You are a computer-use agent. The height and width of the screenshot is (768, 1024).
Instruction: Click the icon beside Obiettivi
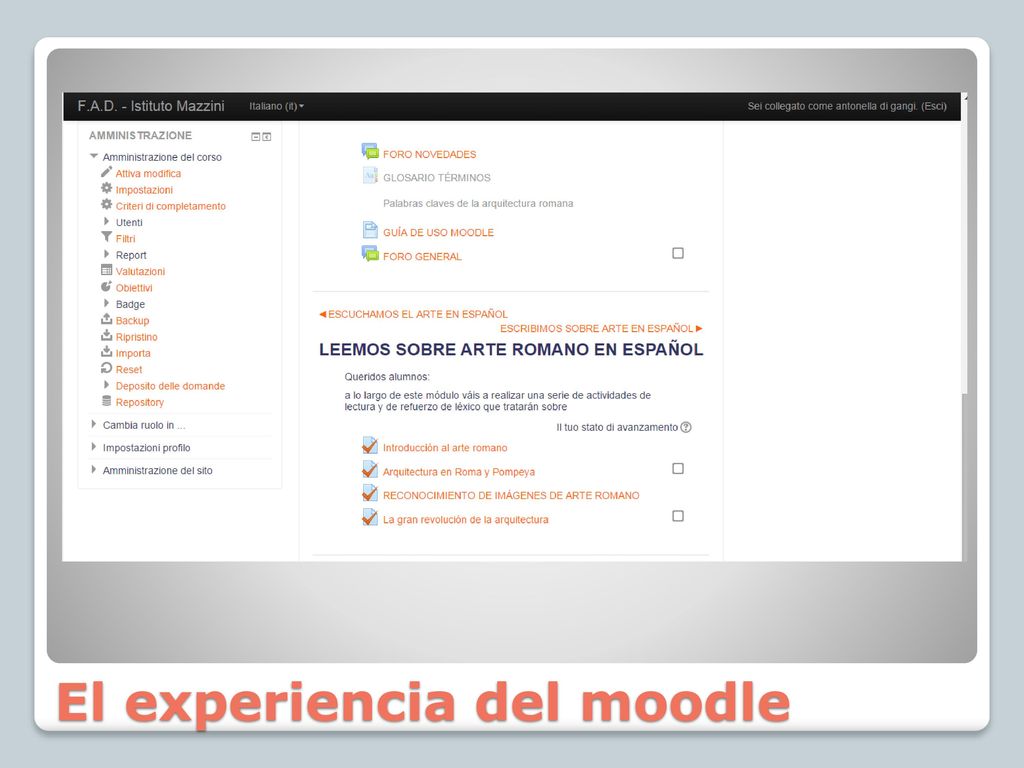coord(106,286)
